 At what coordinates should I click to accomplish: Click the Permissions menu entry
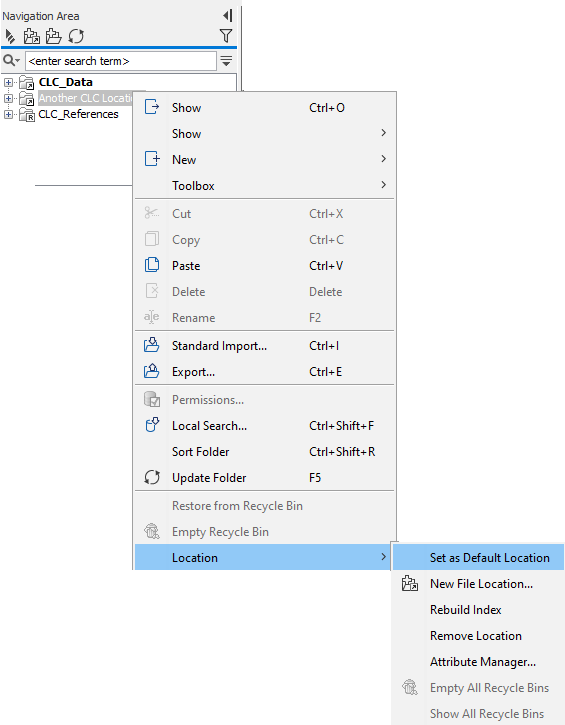click(x=264, y=400)
